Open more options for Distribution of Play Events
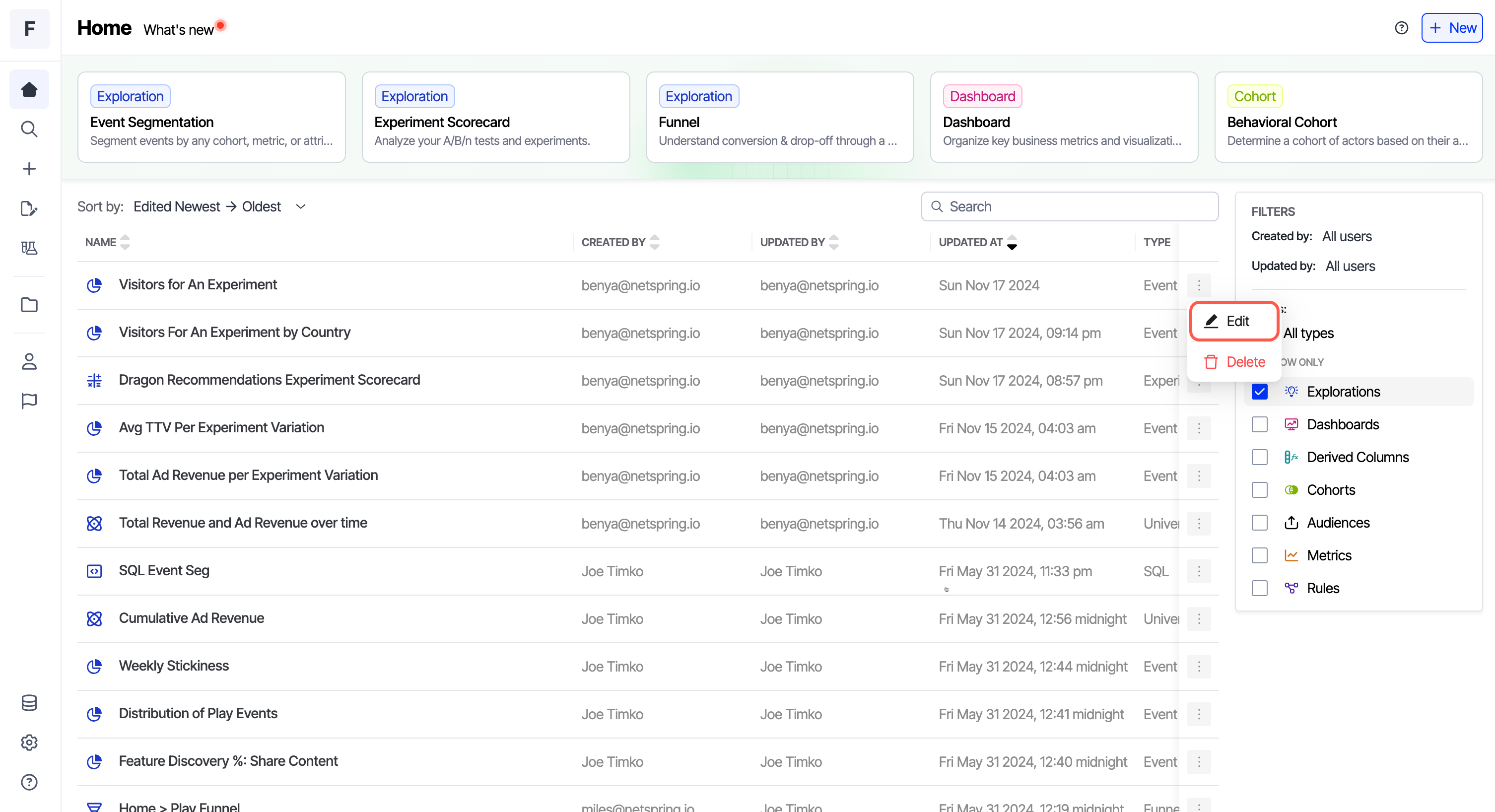1495x812 pixels. pyautogui.click(x=1199, y=714)
